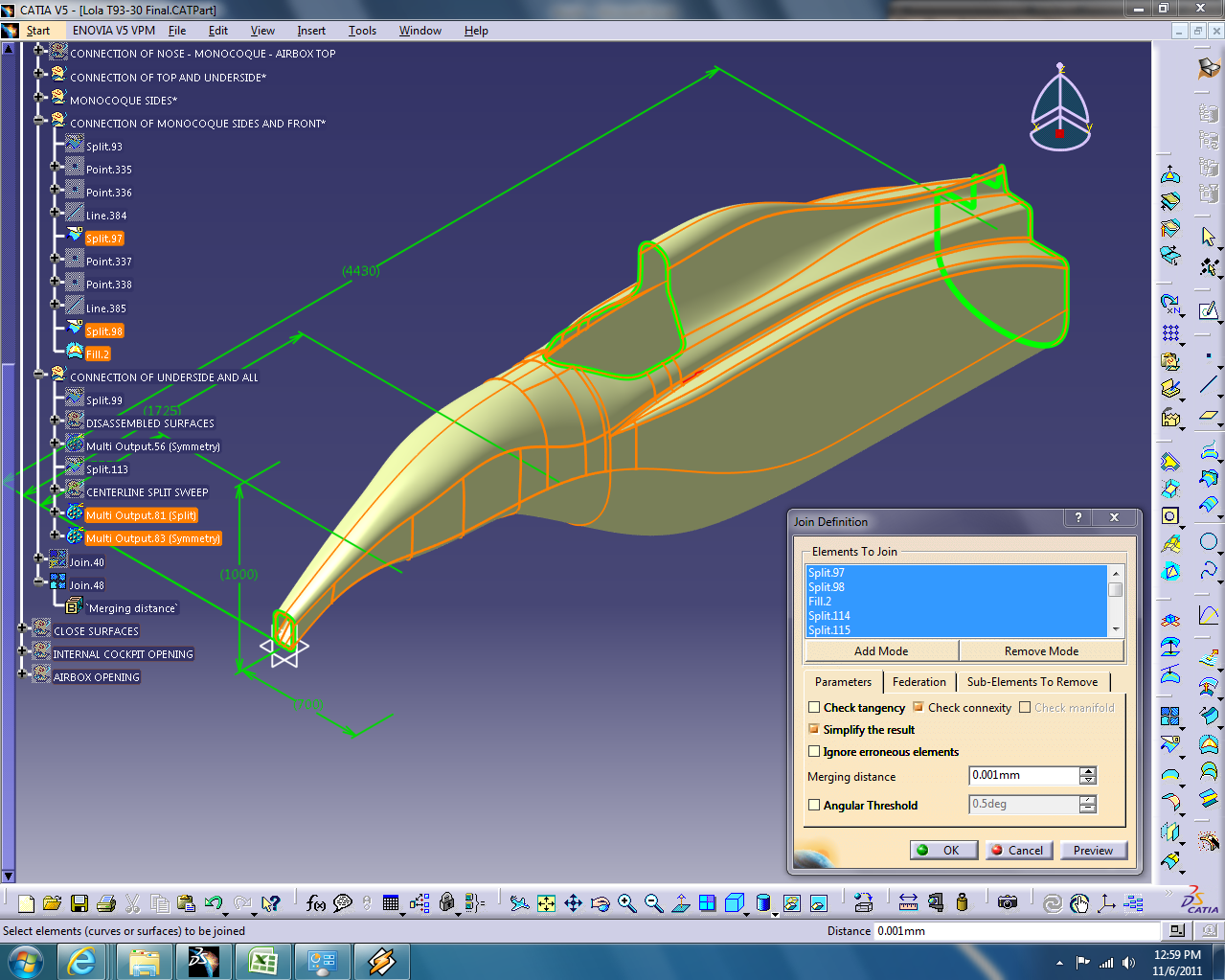Click the Elements To Join list scrollbar
This screenshot has height=980, width=1225.
1116,601
